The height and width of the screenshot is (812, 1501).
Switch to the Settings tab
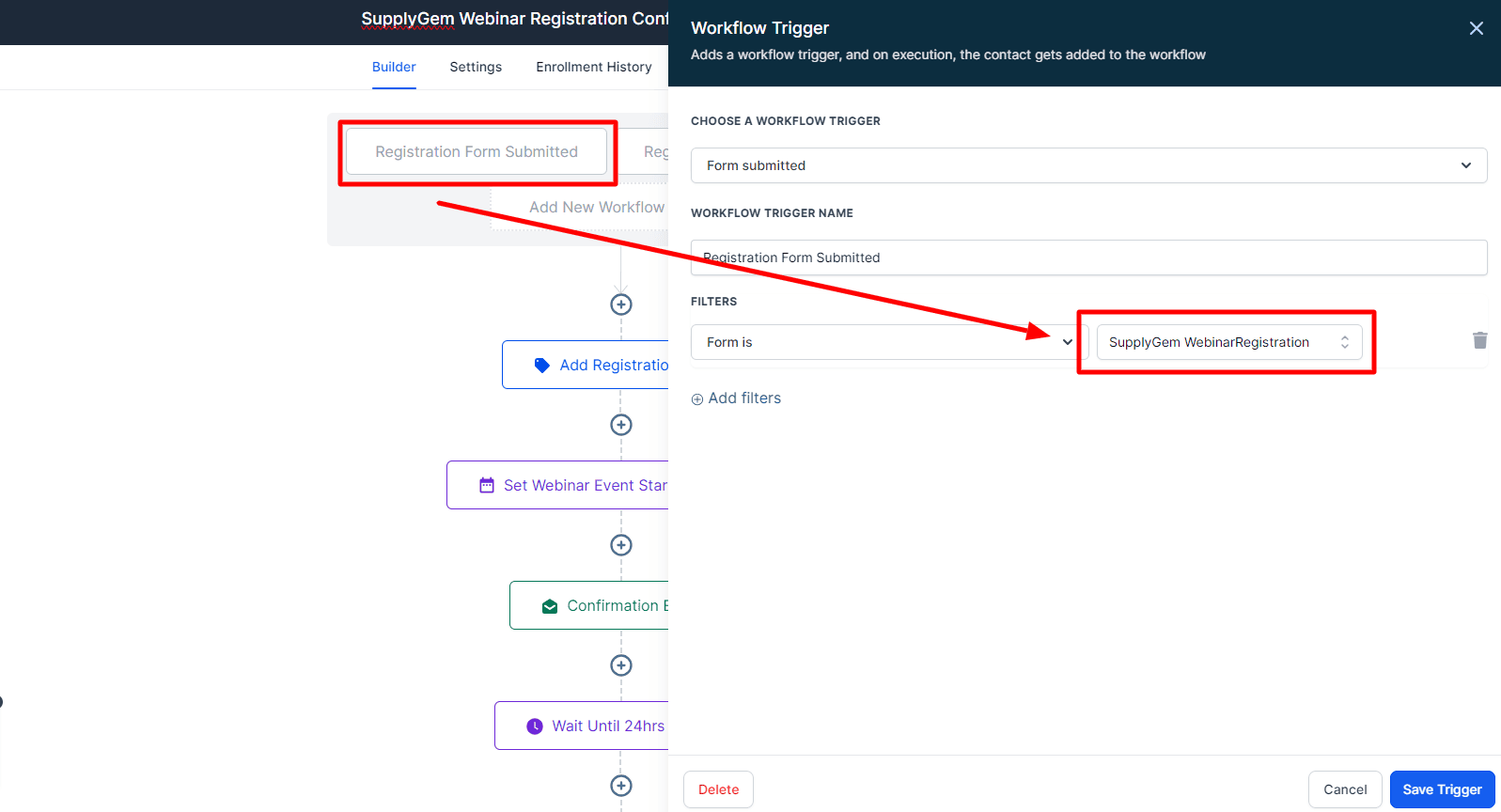(476, 67)
